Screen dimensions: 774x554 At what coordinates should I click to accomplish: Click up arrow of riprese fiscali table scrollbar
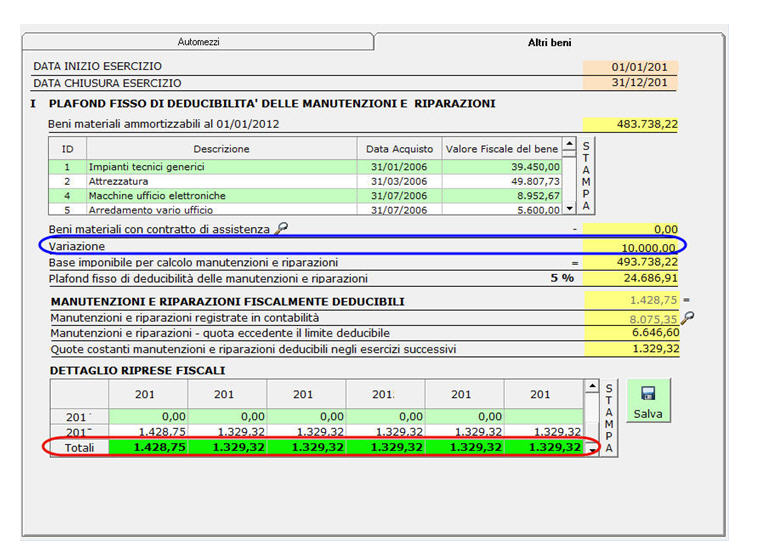pyautogui.click(x=592, y=386)
